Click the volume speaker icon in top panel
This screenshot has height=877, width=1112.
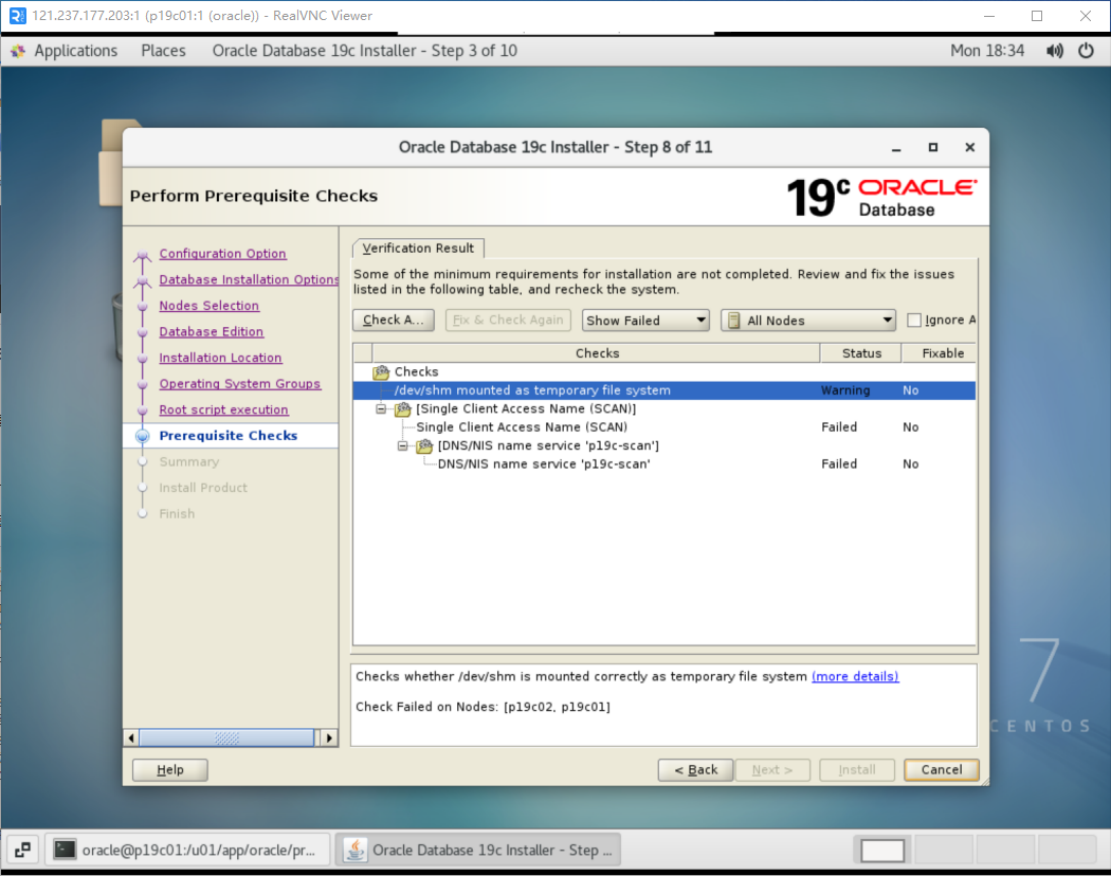[x=1054, y=51]
